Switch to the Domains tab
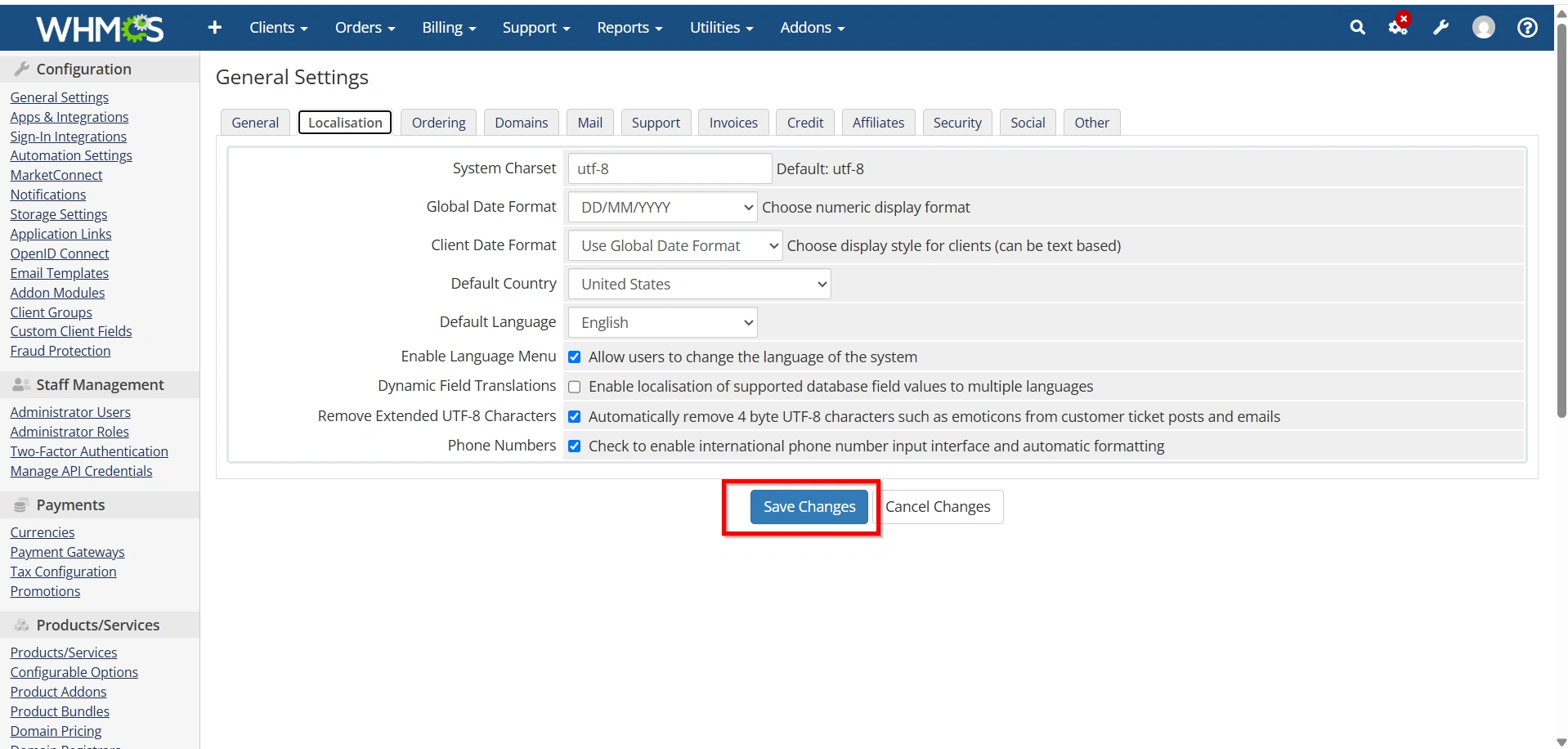 point(522,123)
